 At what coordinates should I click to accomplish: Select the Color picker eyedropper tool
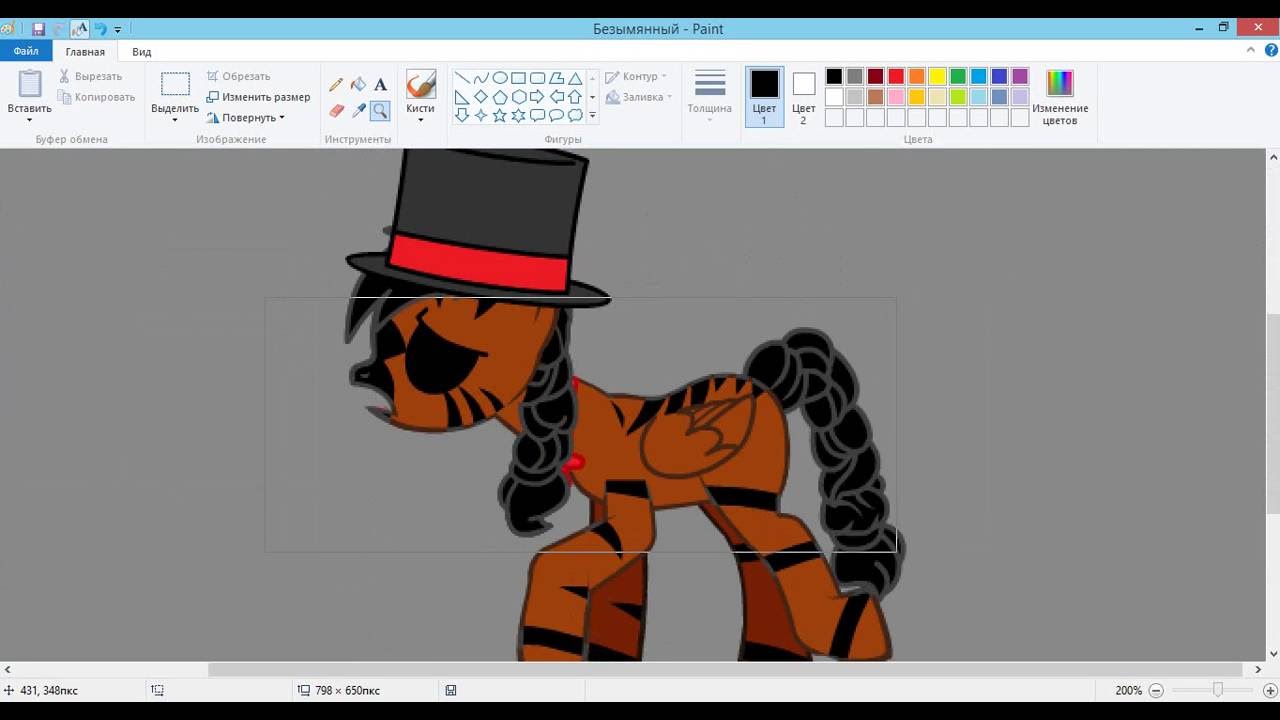point(358,110)
